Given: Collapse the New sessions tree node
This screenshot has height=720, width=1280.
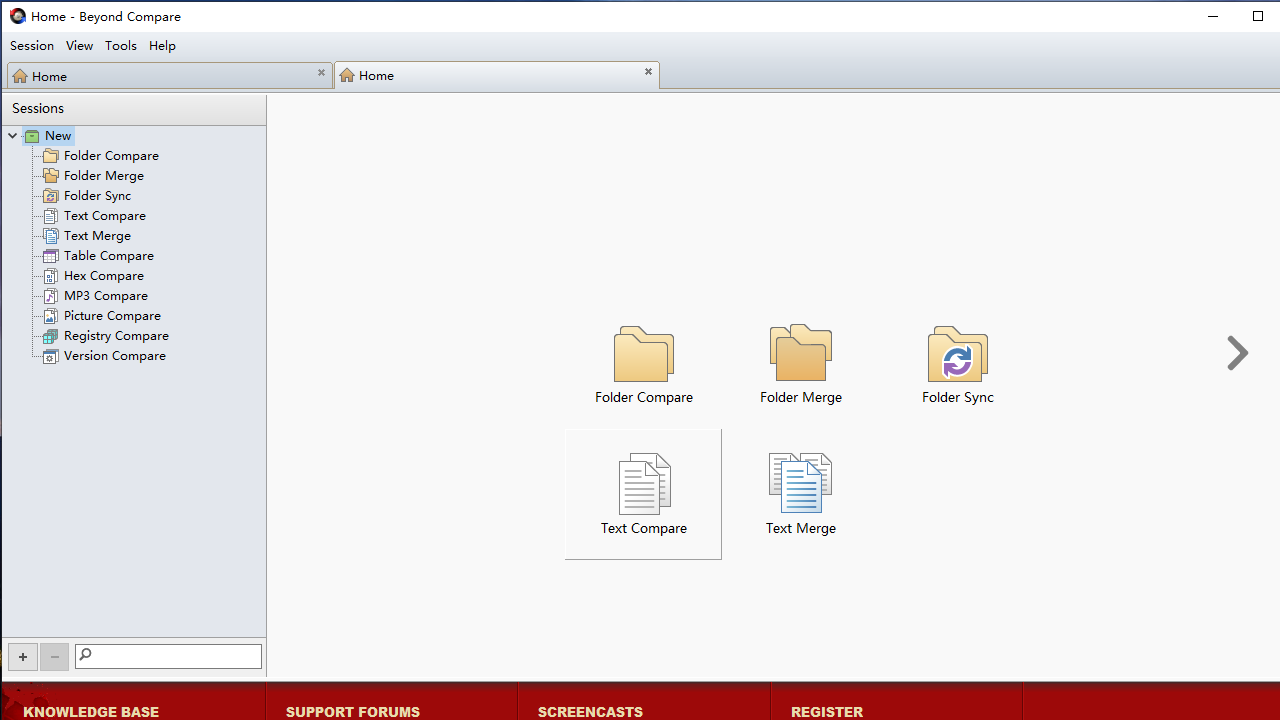Looking at the screenshot, I should tap(12, 136).
